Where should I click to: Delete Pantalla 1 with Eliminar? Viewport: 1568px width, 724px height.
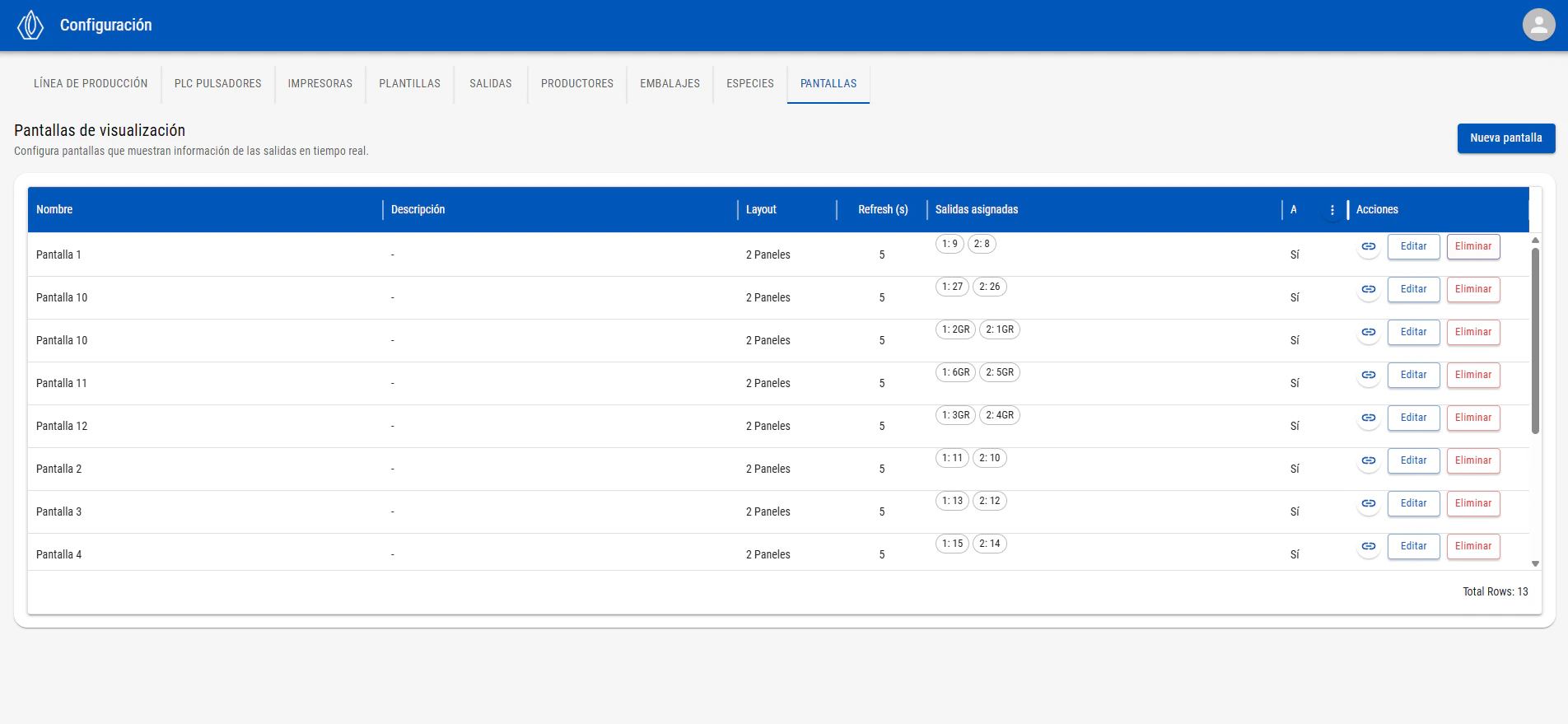[1473, 246]
